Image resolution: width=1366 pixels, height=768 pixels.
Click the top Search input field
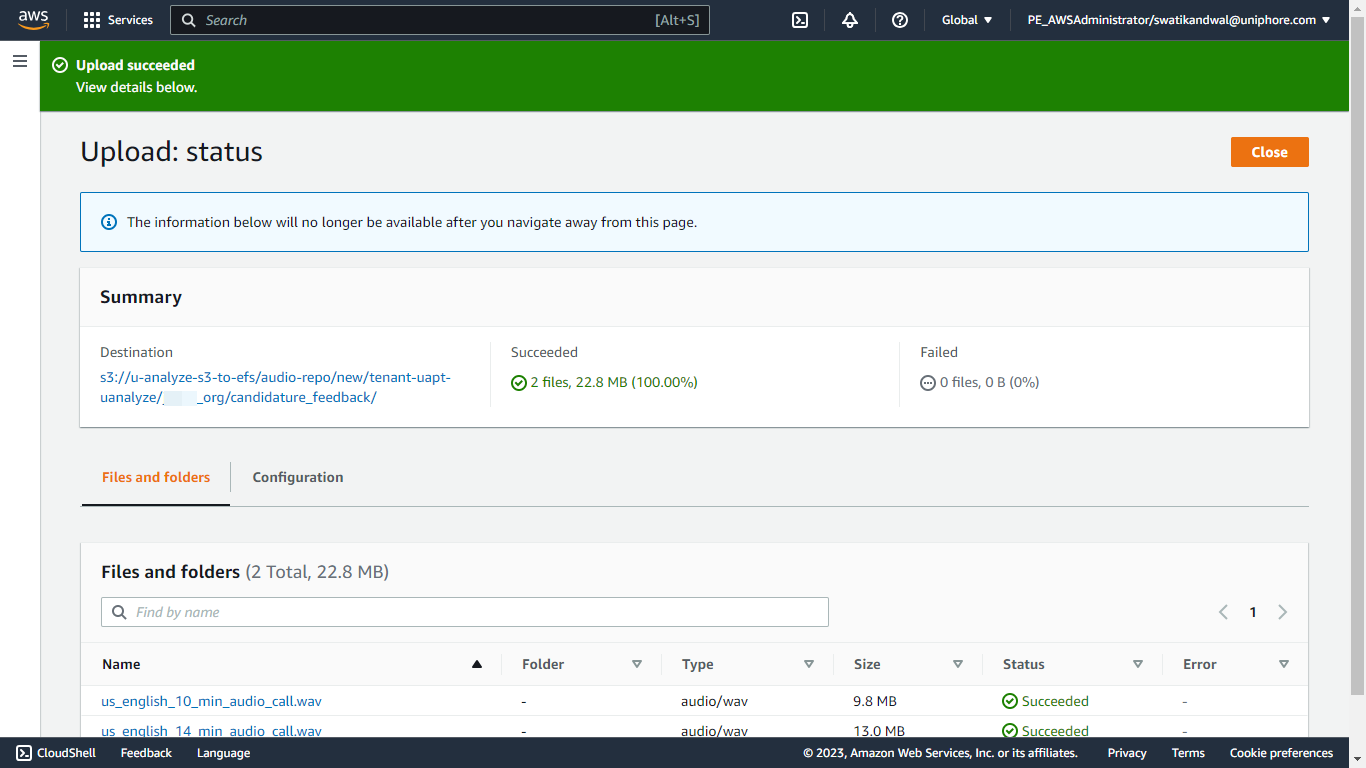pos(440,20)
